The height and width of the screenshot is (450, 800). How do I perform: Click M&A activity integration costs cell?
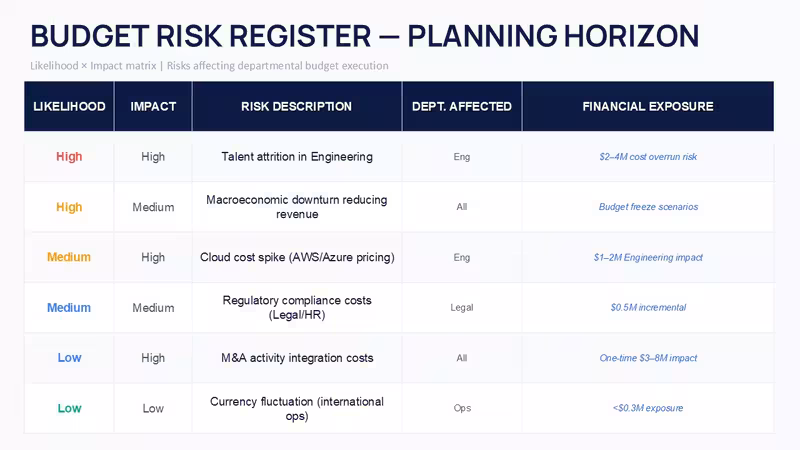click(297, 358)
